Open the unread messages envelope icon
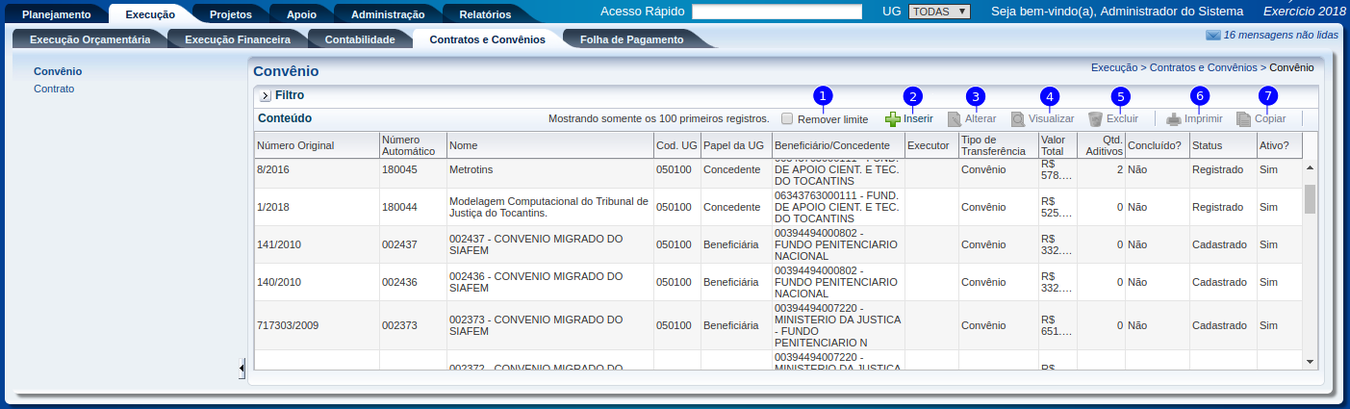Image resolution: width=1350 pixels, height=409 pixels. pyautogui.click(x=1213, y=35)
